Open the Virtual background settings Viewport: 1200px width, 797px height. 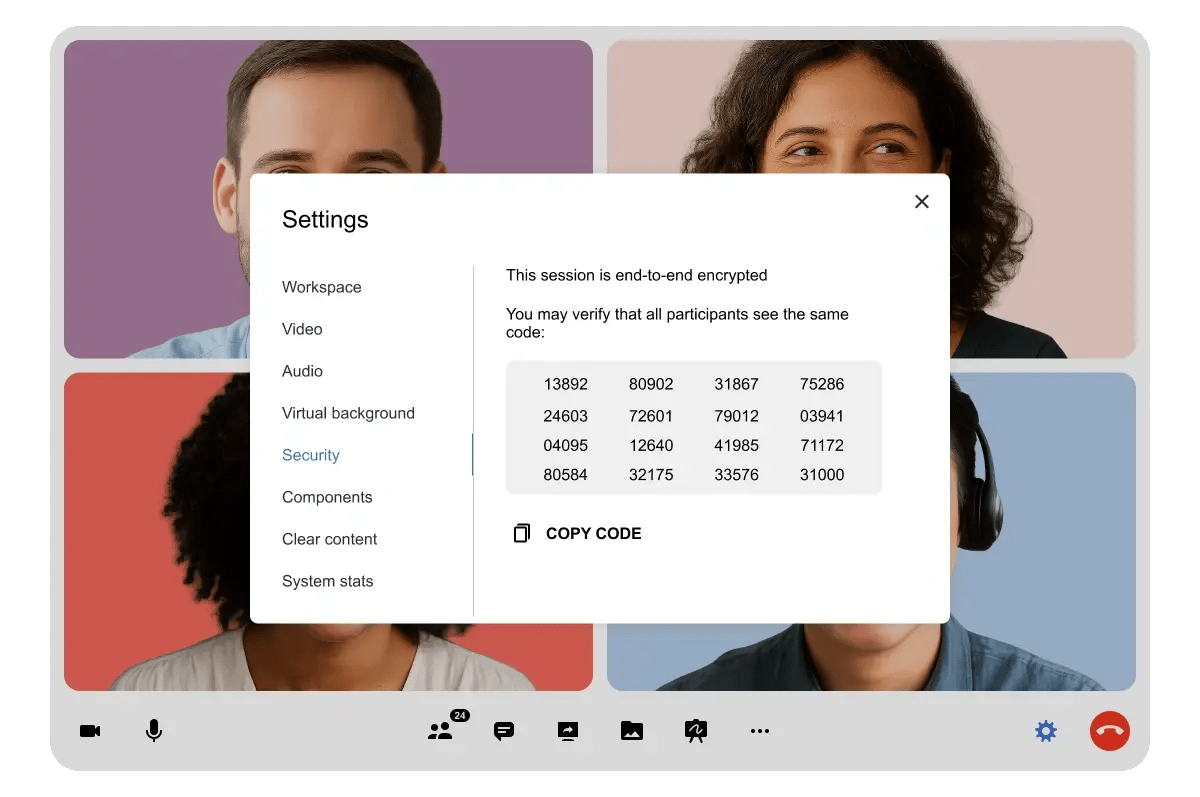(x=348, y=413)
